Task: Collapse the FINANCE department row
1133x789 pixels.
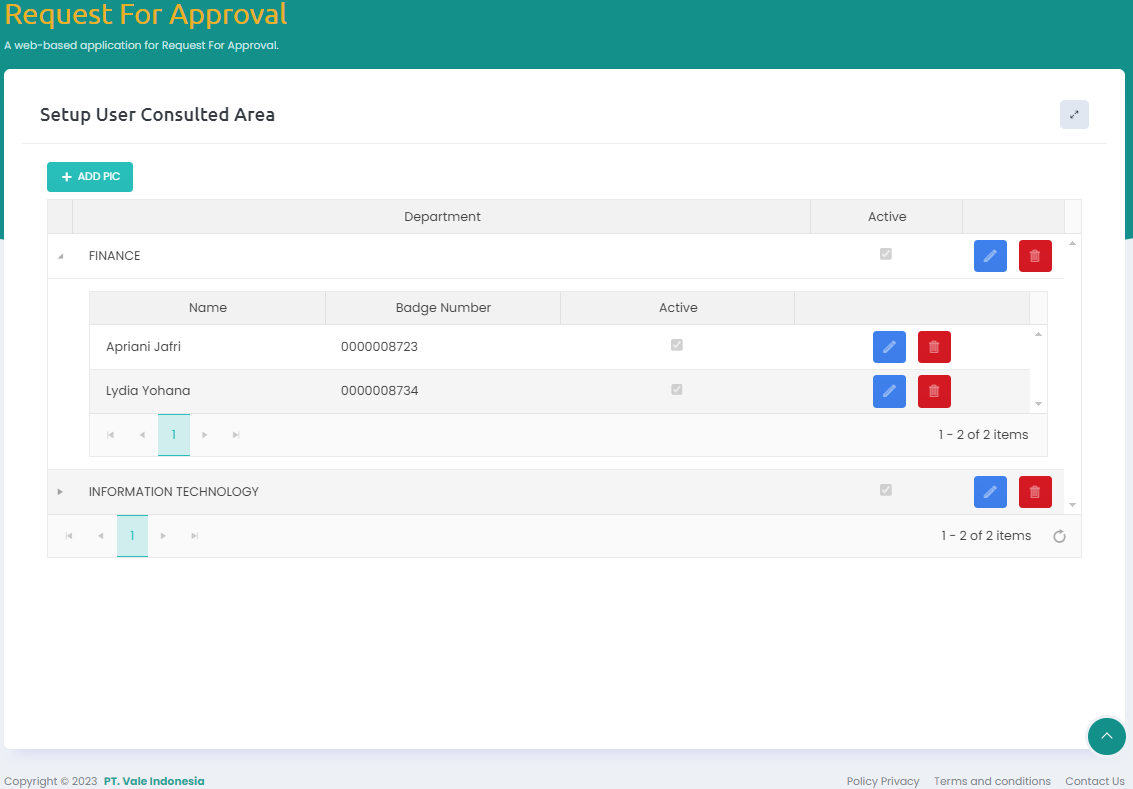Action: [x=60, y=257]
